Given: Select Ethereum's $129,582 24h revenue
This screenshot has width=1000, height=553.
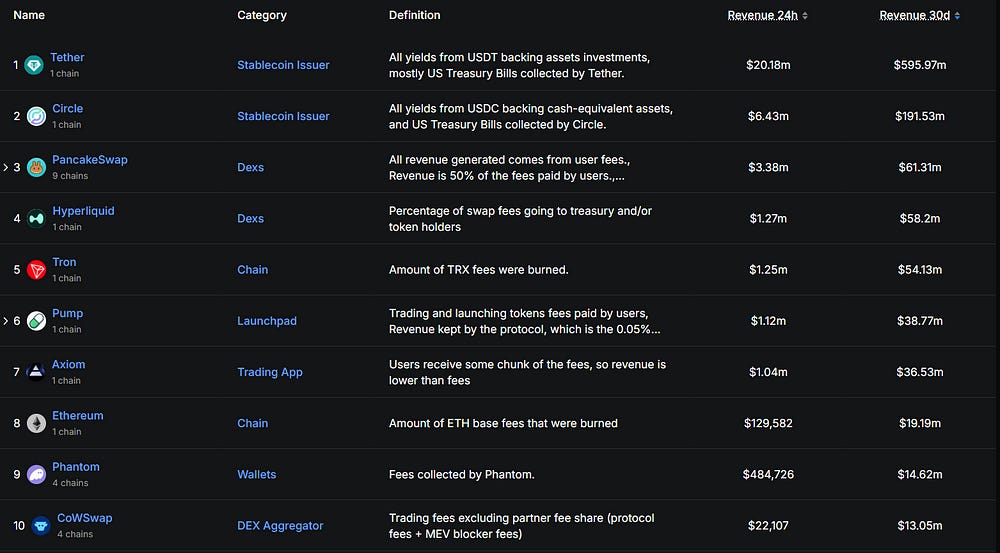Looking at the screenshot, I should tap(768, 423).
